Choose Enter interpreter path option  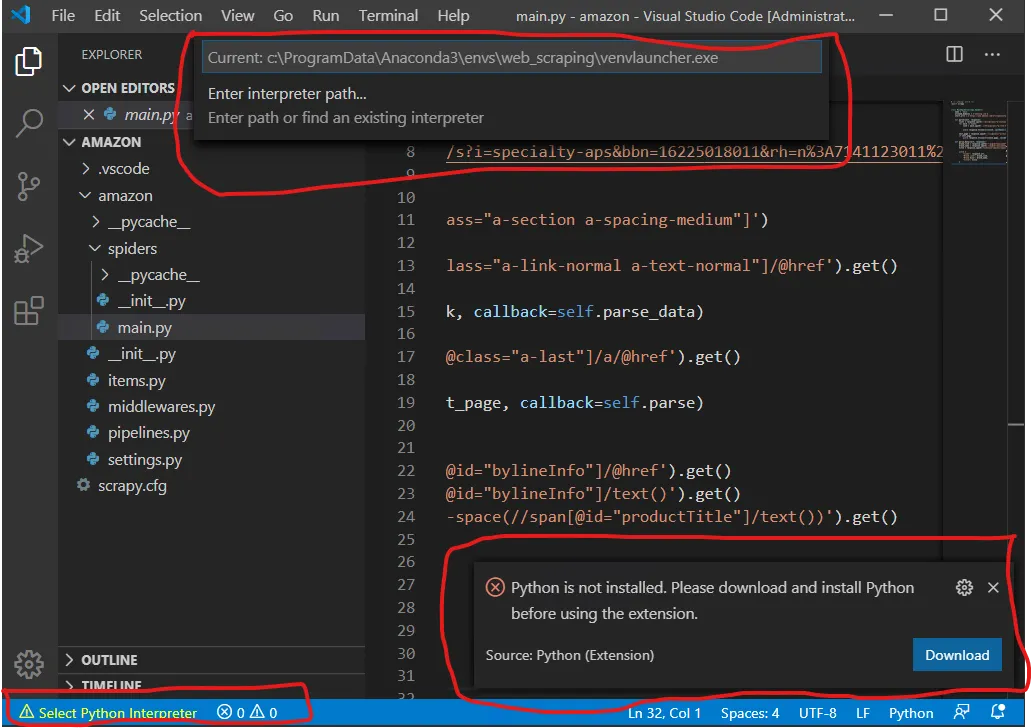point(511,105)
